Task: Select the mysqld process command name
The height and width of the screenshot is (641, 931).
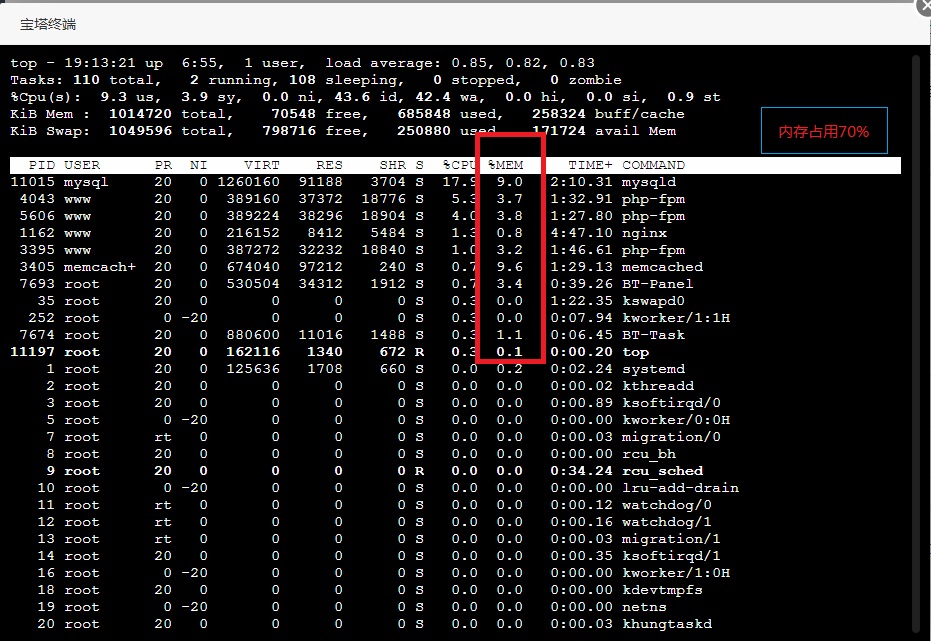Action: click(x=648, y=182)
